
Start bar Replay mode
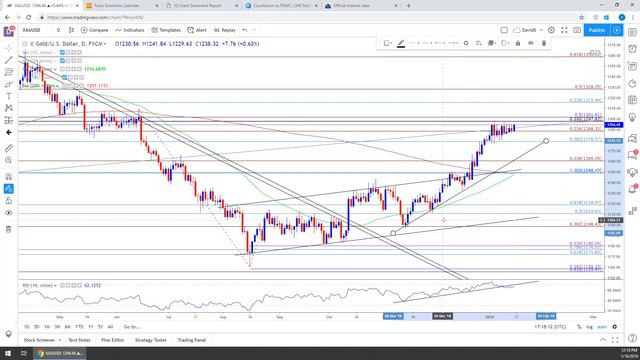tap(225, 30)
